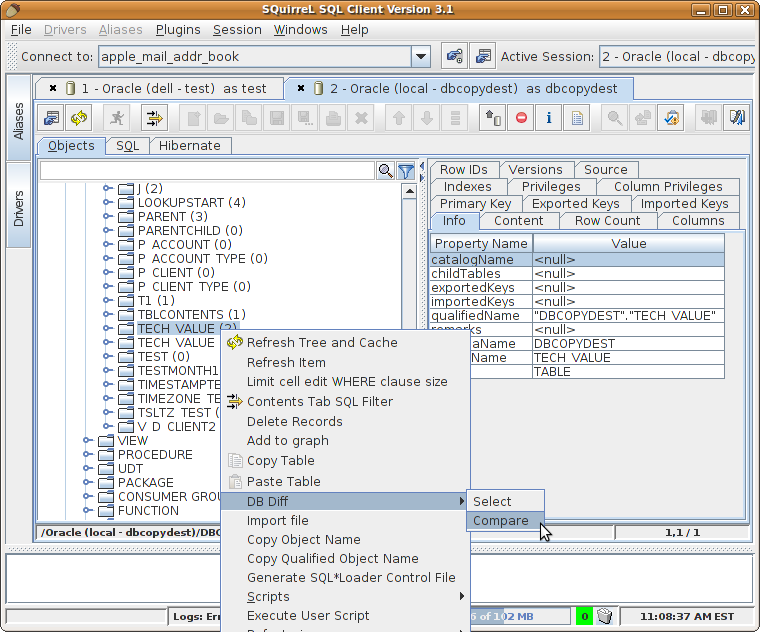Open the Row Count tab
The image size is (760, 632).
click(607, 221)
